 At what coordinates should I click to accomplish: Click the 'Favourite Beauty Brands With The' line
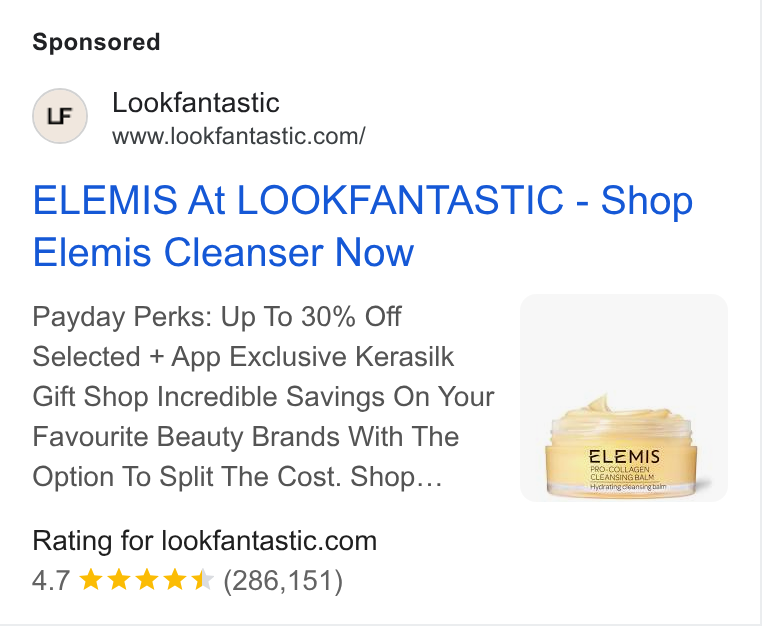coord(245,436)
